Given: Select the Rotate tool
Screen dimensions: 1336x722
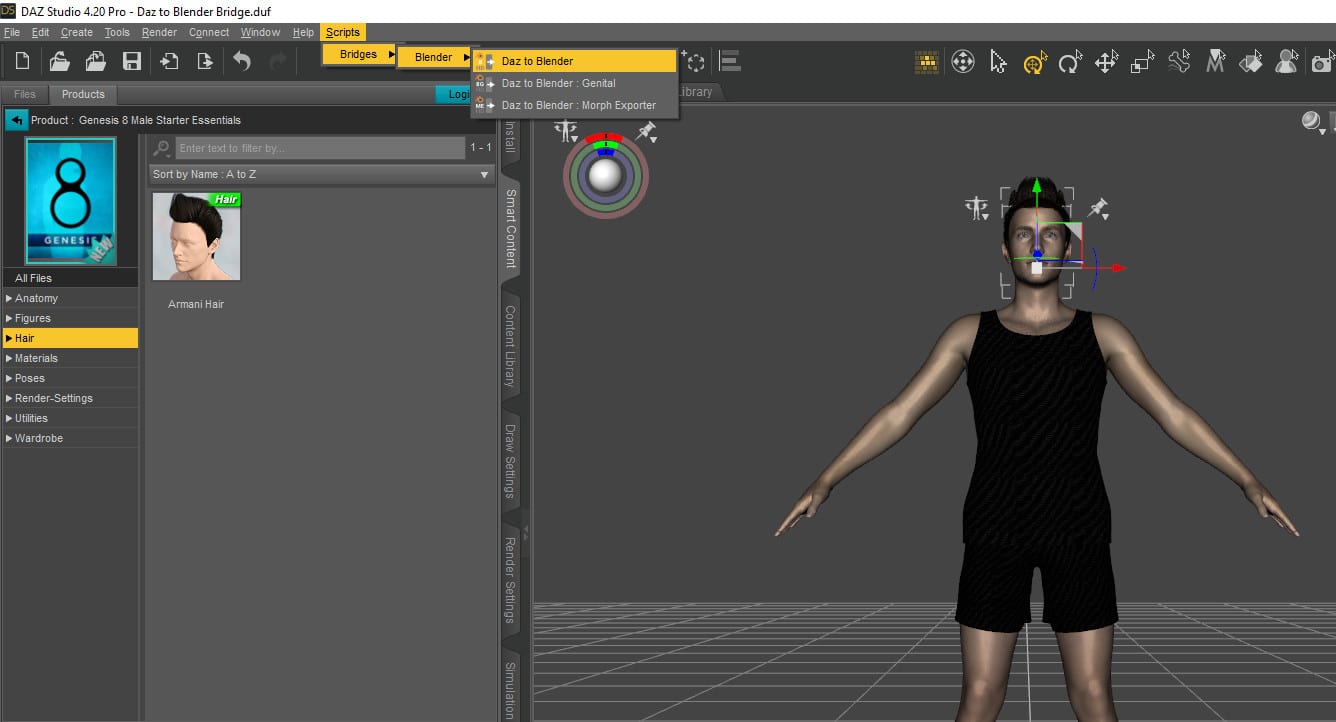Looking at the screenshot, I should pyautogui.click(x=1070, y=63).
